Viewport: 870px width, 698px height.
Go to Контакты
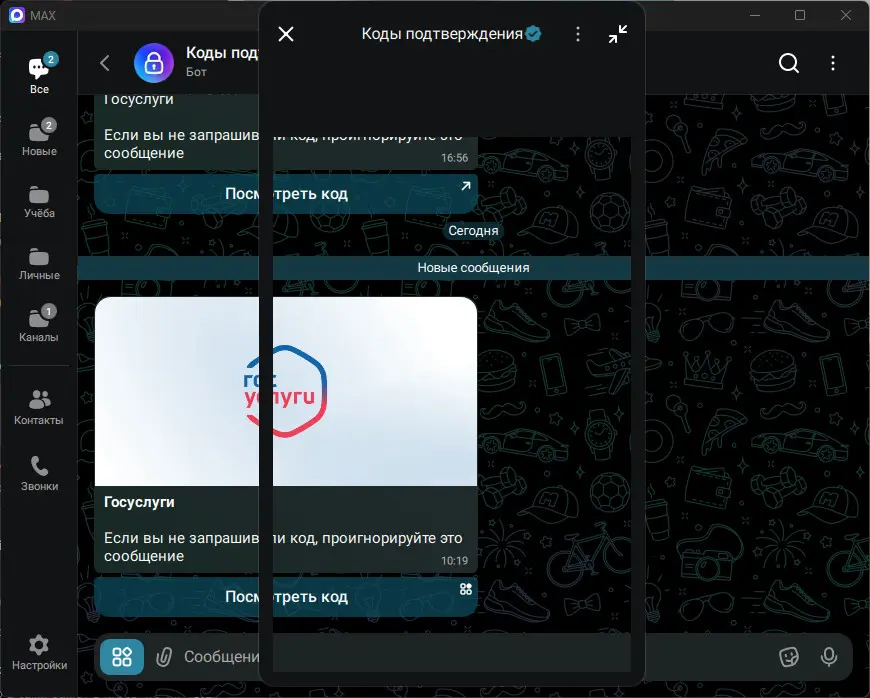pyautogui.click(x=39, y=407)
